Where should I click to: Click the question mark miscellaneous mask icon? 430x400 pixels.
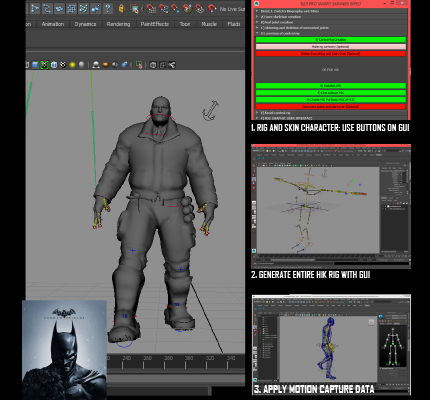(107, 8)
